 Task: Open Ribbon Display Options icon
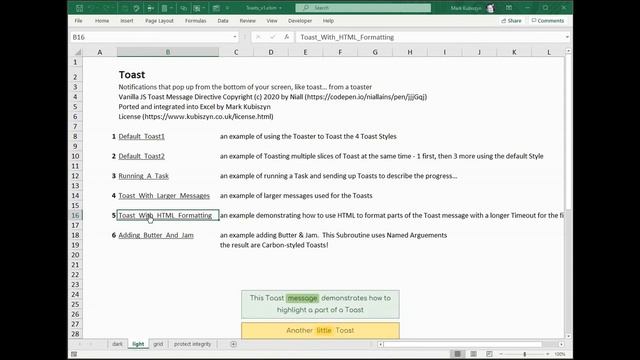tap(509, 8)
